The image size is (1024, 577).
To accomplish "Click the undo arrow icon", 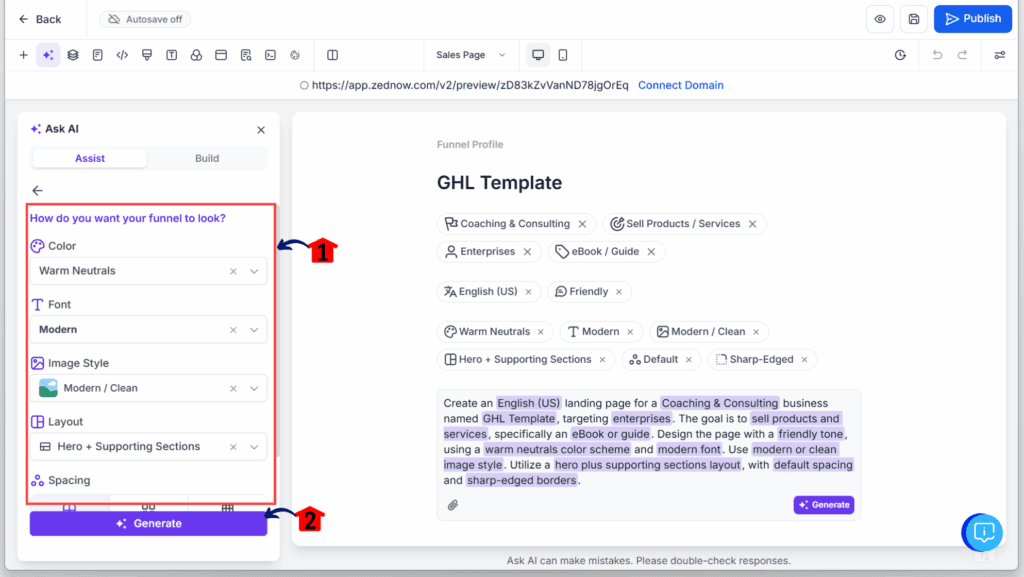I will tap(937, 55).
